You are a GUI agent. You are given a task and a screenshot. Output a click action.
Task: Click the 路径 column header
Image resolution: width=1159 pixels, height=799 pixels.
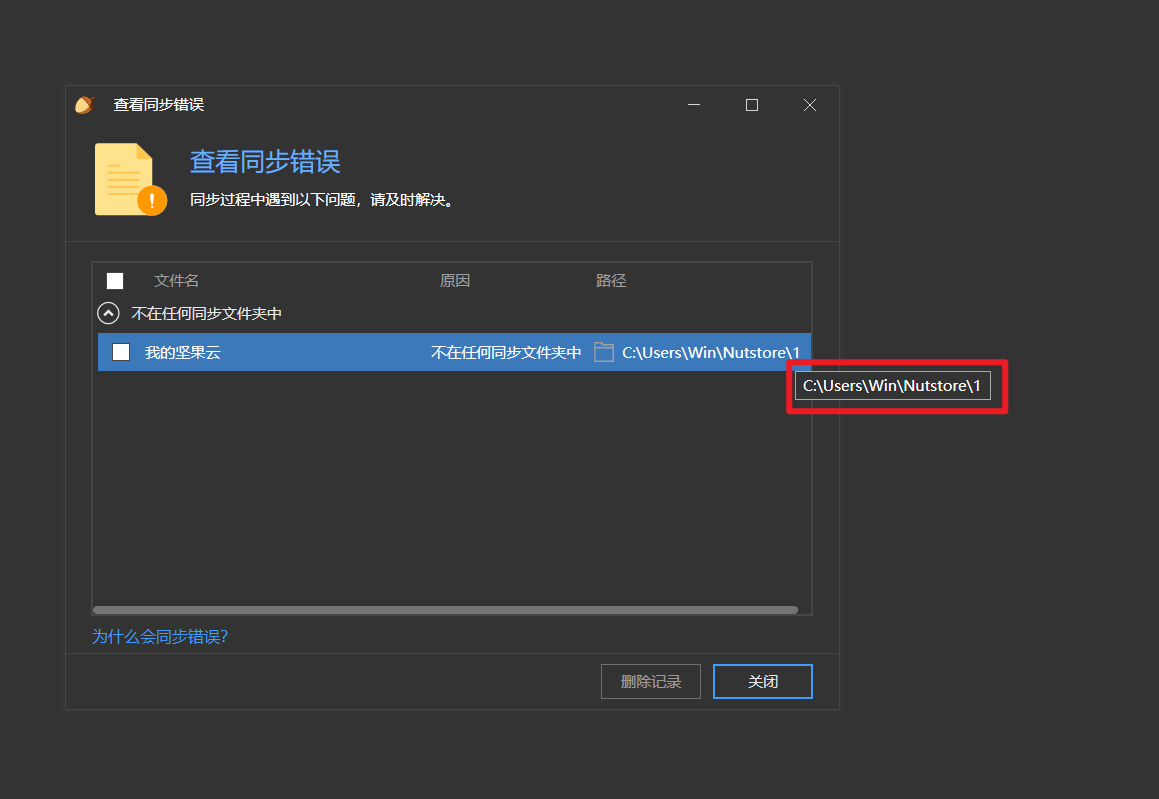pyautogui.click(x=611, y=281)
